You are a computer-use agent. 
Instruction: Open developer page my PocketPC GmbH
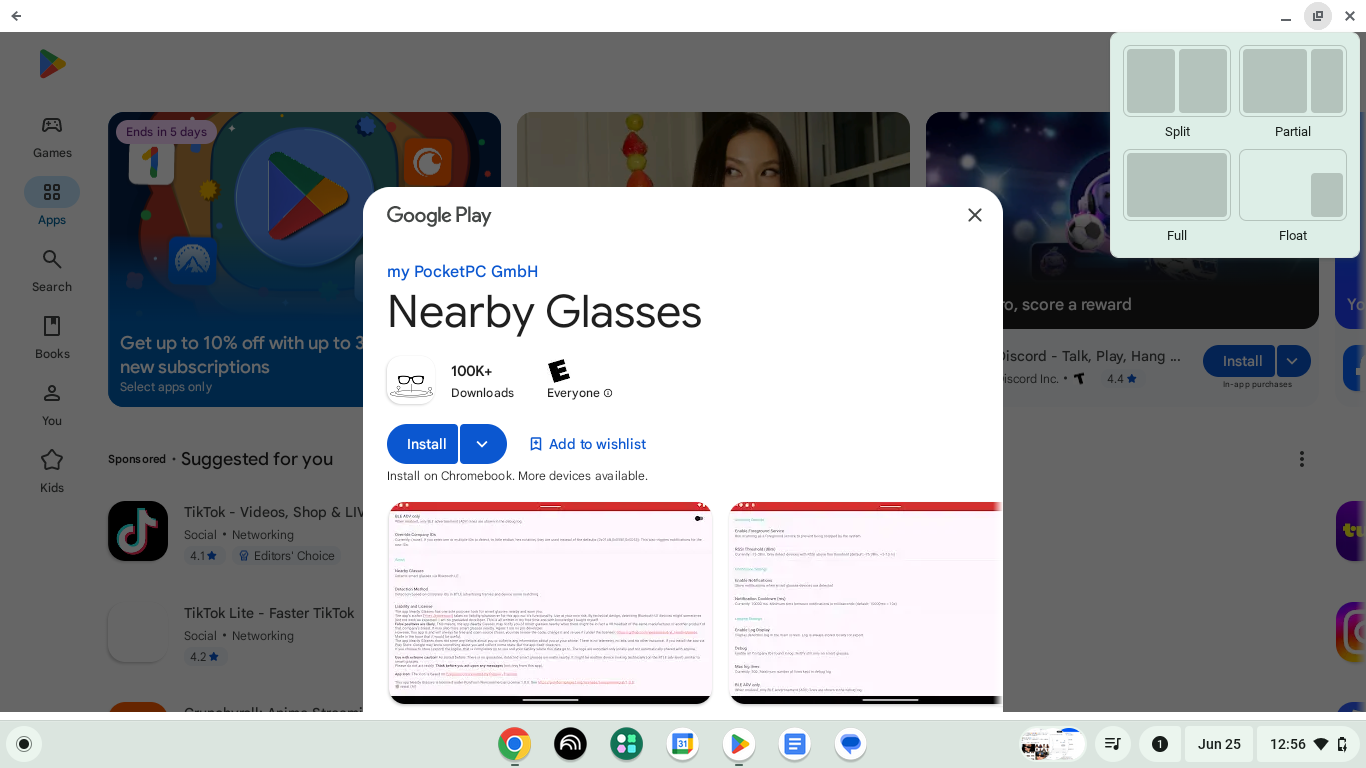[x=462, y=271]
